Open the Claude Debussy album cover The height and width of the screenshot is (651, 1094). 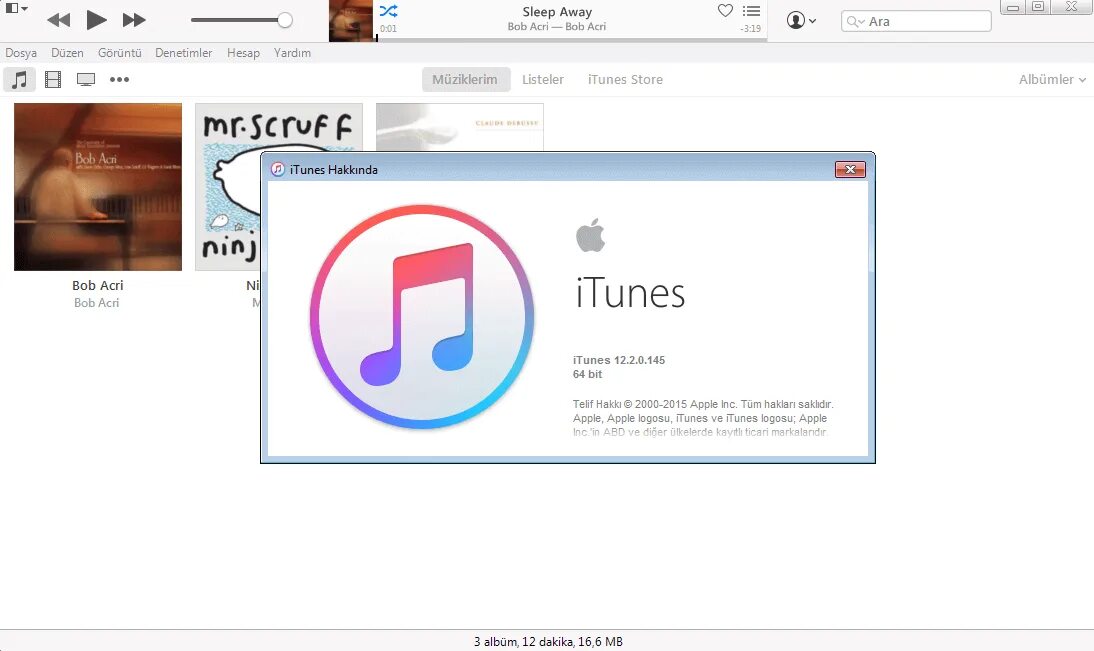click(460, 127)
